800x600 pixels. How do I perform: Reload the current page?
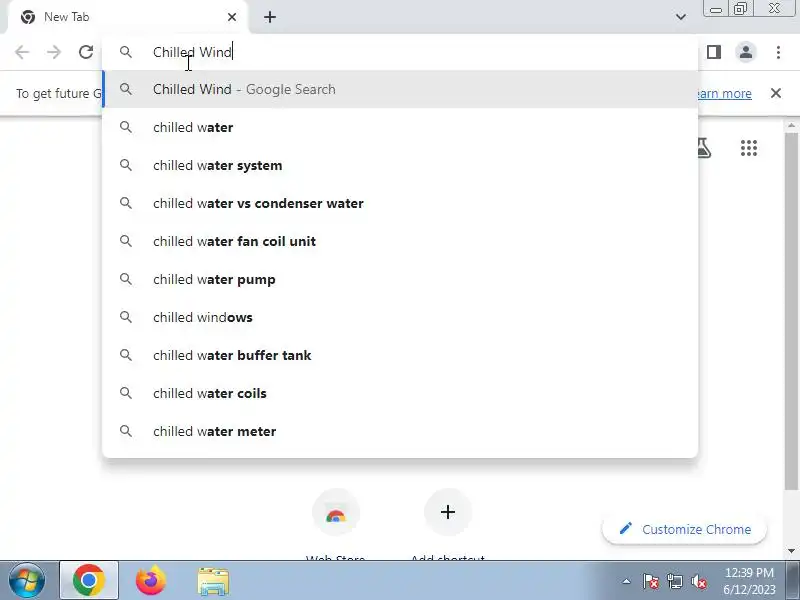pyautogui.click(x=86, y=52)
